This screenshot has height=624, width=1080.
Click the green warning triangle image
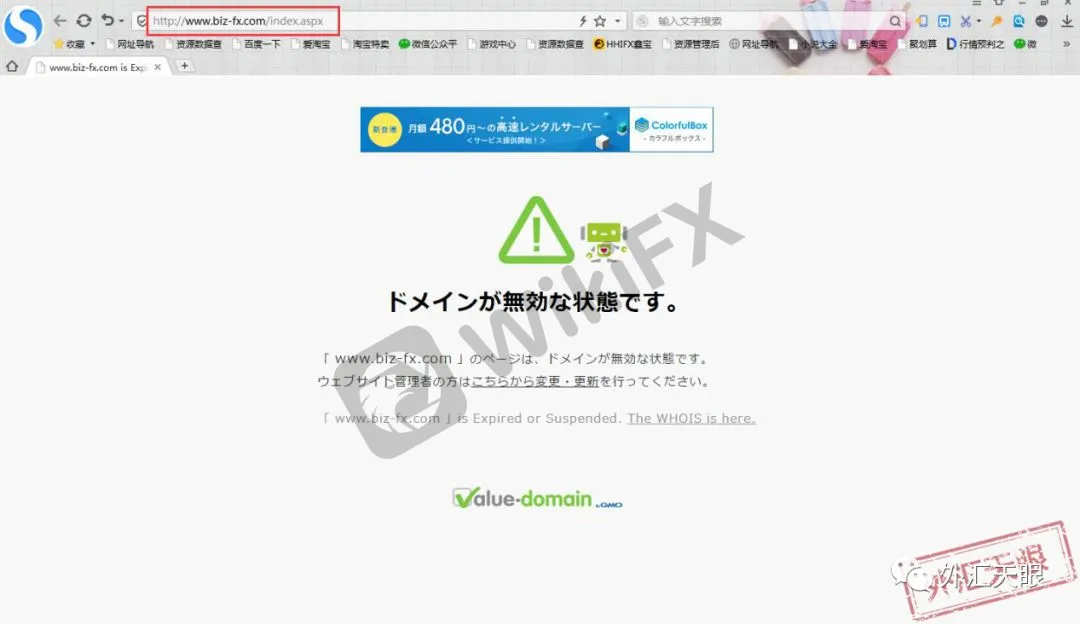(537, 230)
